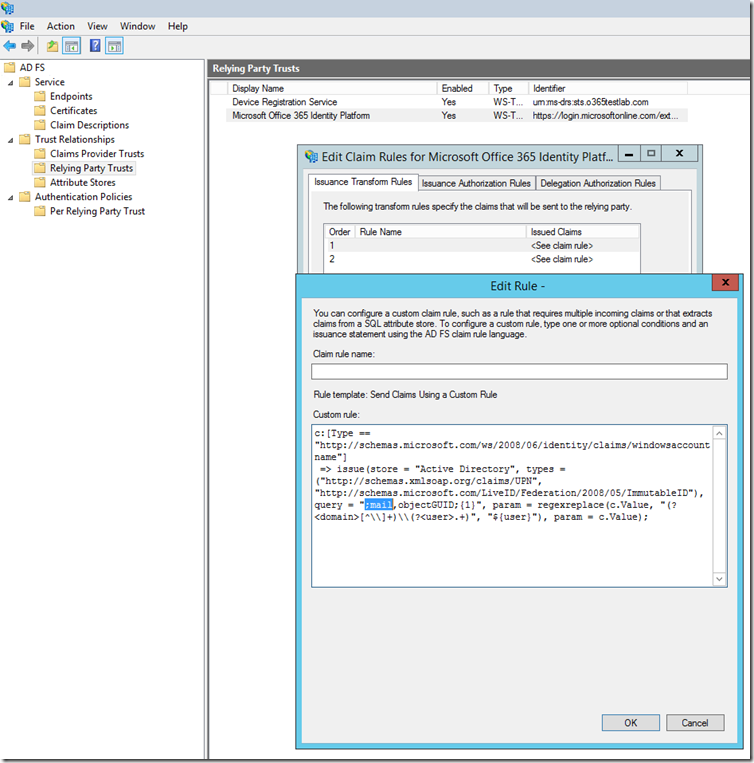Screen dimensions: 754x763
Task: Open the View menu
Action: pos(97,26)
